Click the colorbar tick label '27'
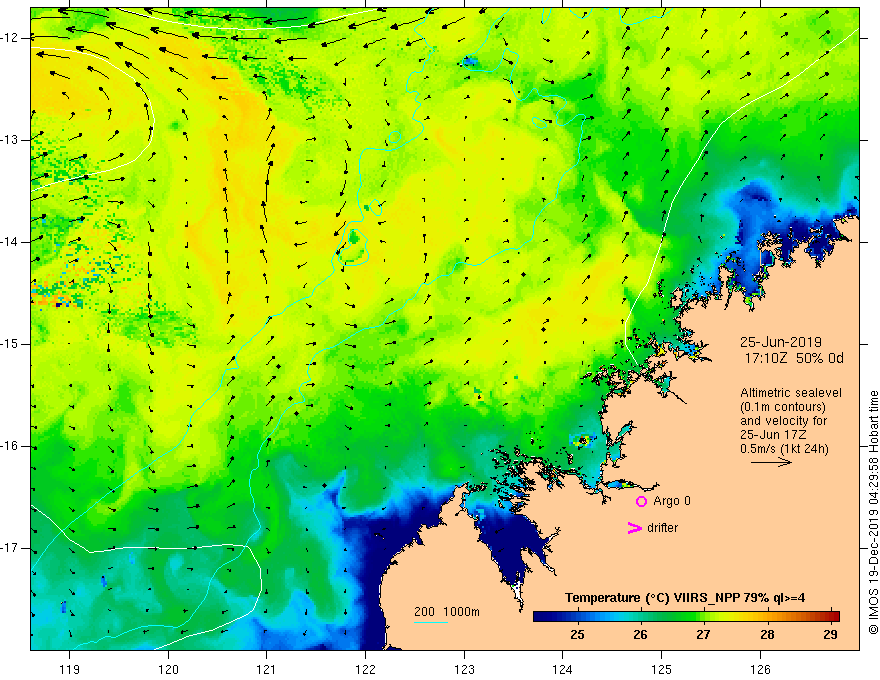880x680 pixels. coord(703,635)
